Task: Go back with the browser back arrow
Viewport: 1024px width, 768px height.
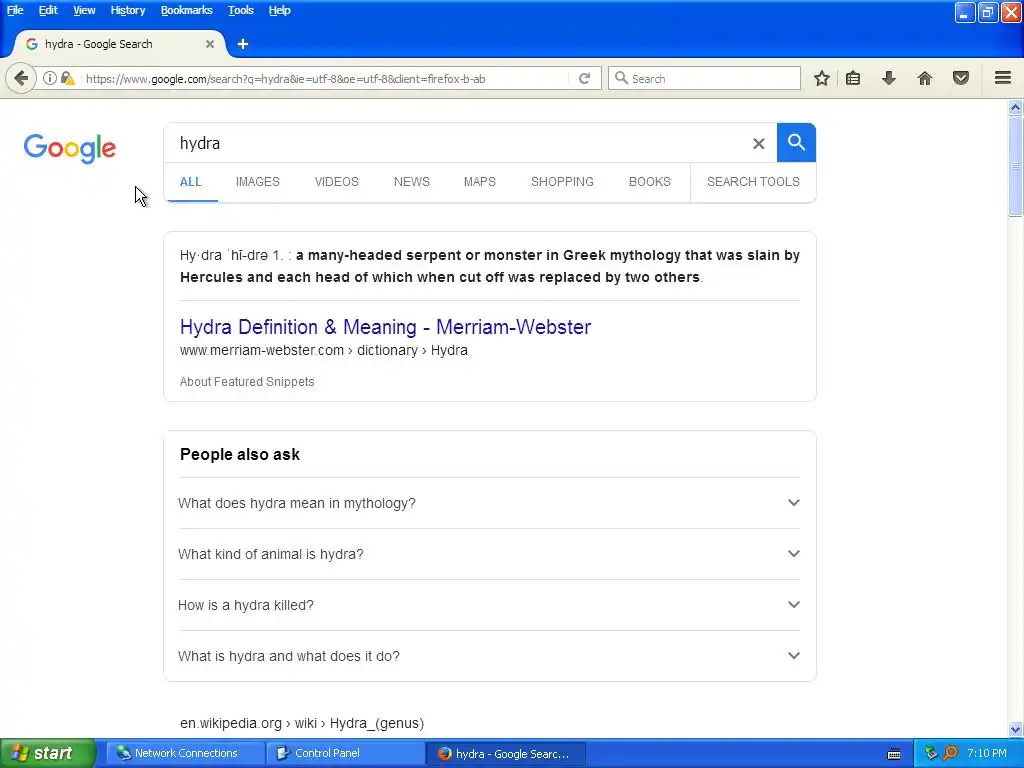Action: [21, 78]
